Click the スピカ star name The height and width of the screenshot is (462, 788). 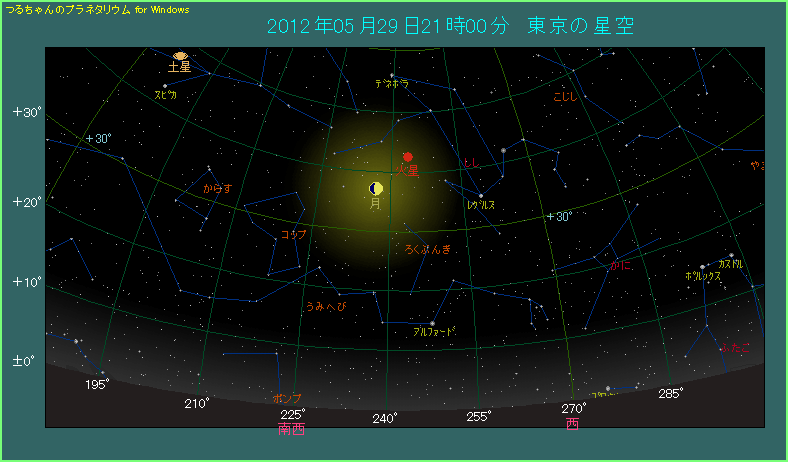tap(165, 95)
